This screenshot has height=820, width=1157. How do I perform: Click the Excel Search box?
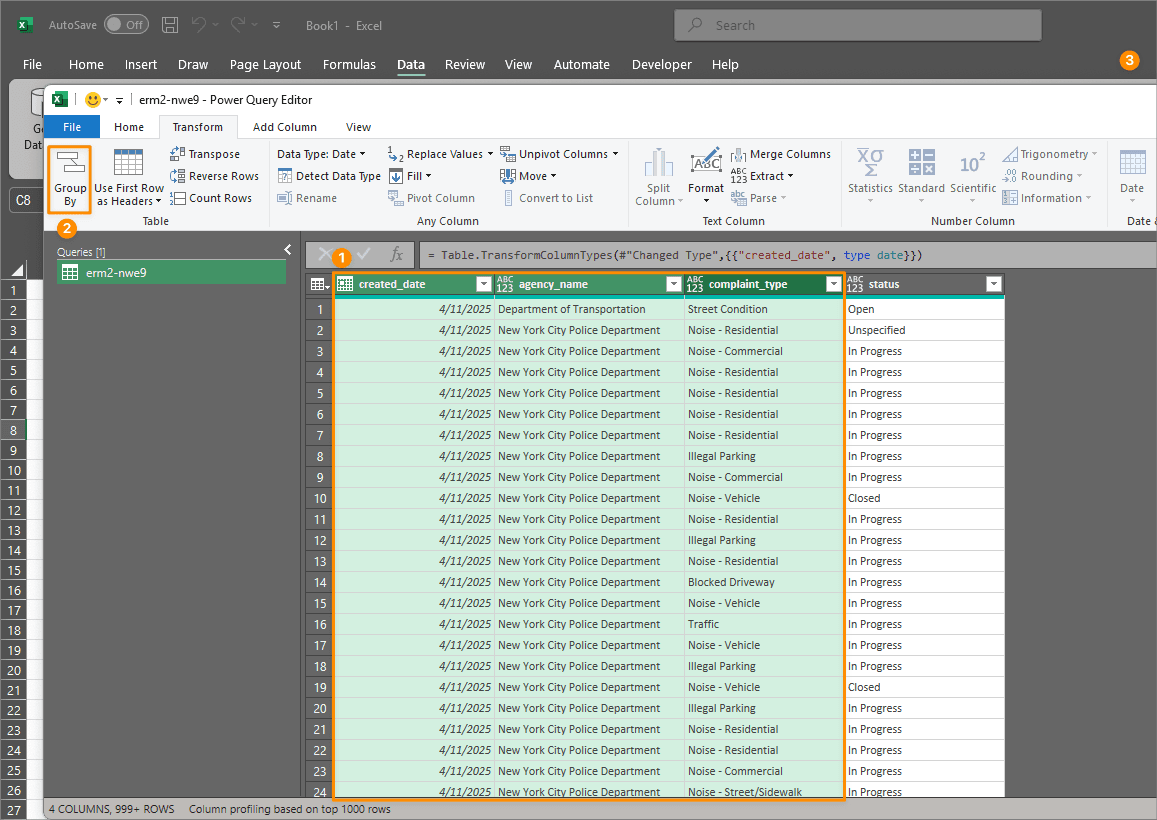tap(857, 25)
